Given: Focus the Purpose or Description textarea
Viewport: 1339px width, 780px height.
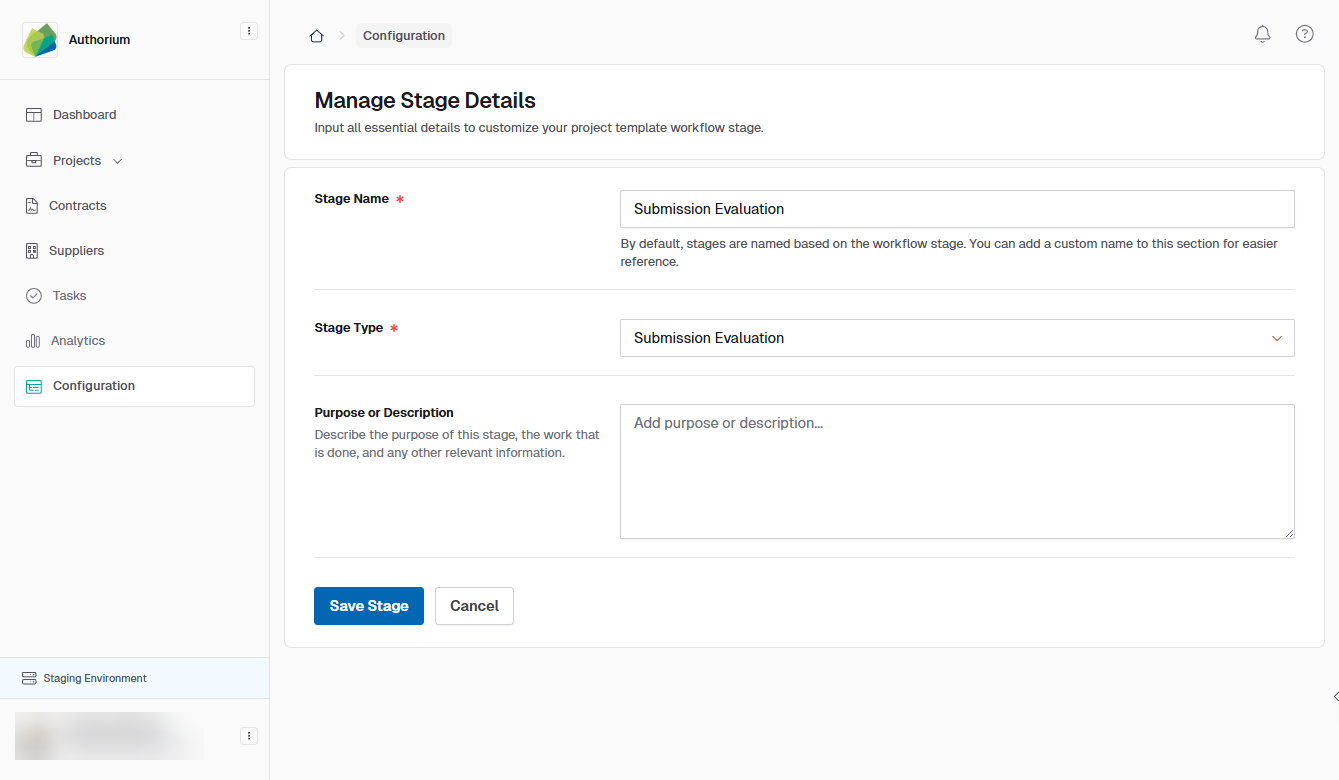Looking at the screenshot, I should pyautogui.click(x=956, y=471).
